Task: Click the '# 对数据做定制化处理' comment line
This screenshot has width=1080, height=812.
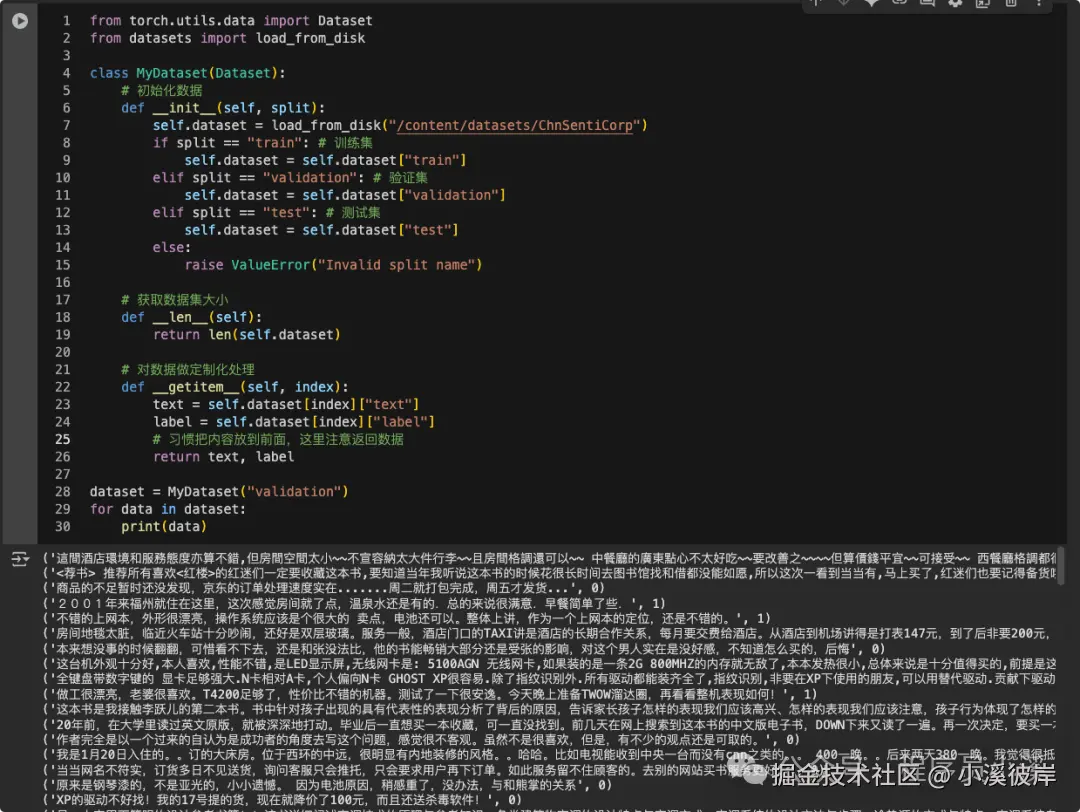Action: [188, 370]
